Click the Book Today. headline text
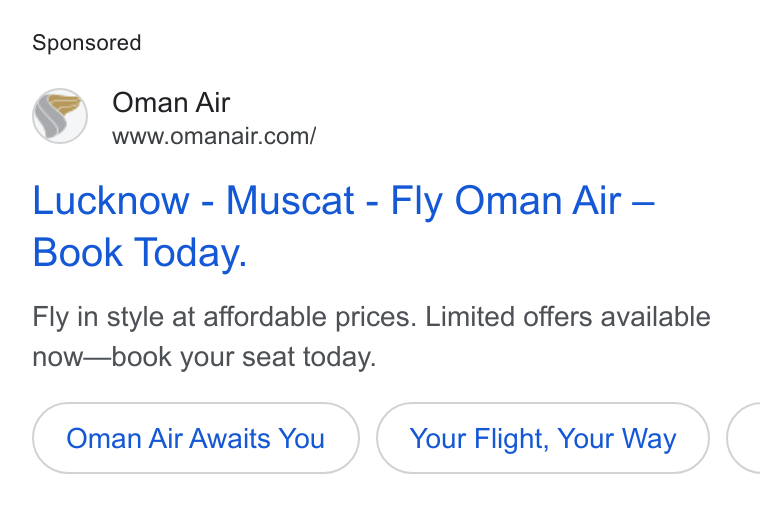 tap(140, 252)
